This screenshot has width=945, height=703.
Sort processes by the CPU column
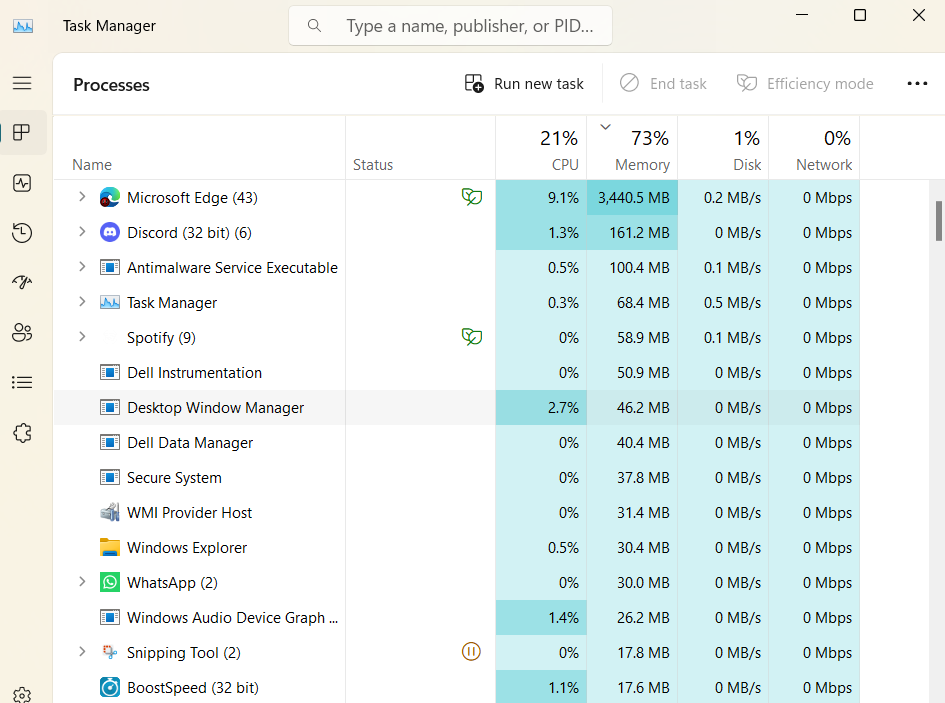click(x=541, y=150)
